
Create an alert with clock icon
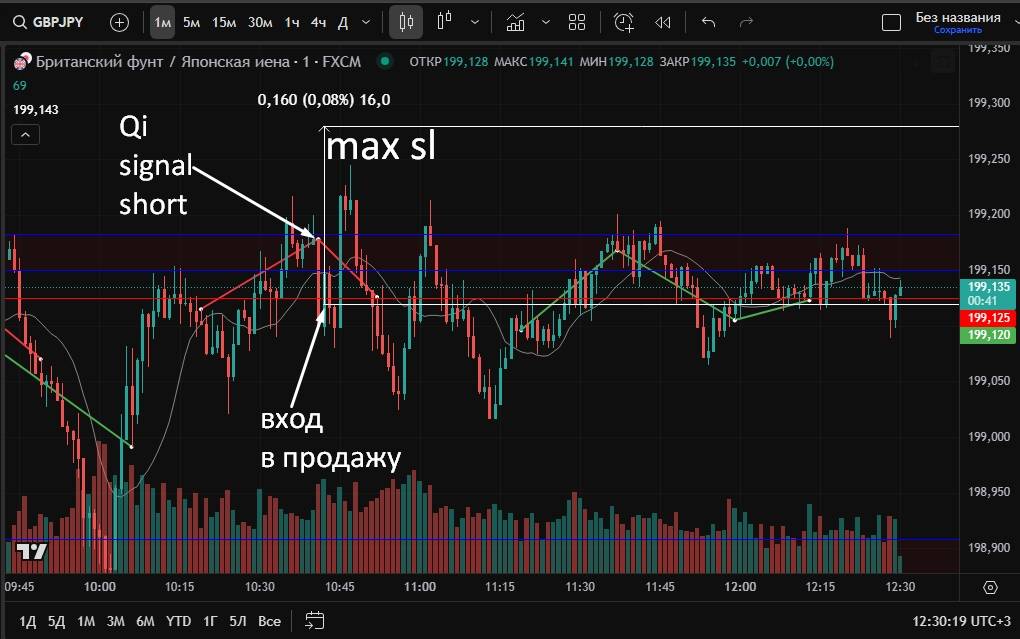(623, 23)
